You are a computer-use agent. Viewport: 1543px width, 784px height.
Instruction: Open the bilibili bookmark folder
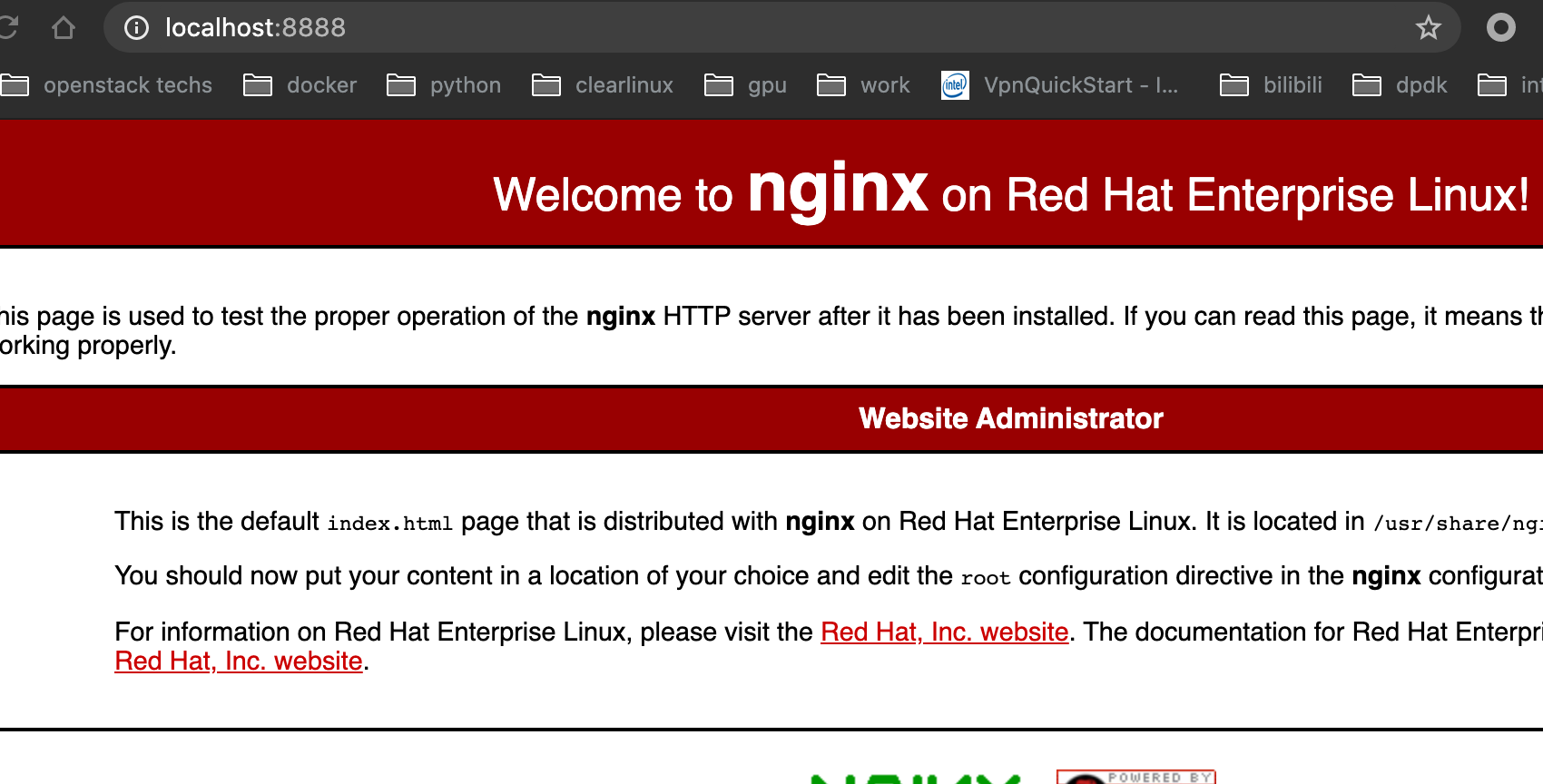click(x=1272, y=85)
